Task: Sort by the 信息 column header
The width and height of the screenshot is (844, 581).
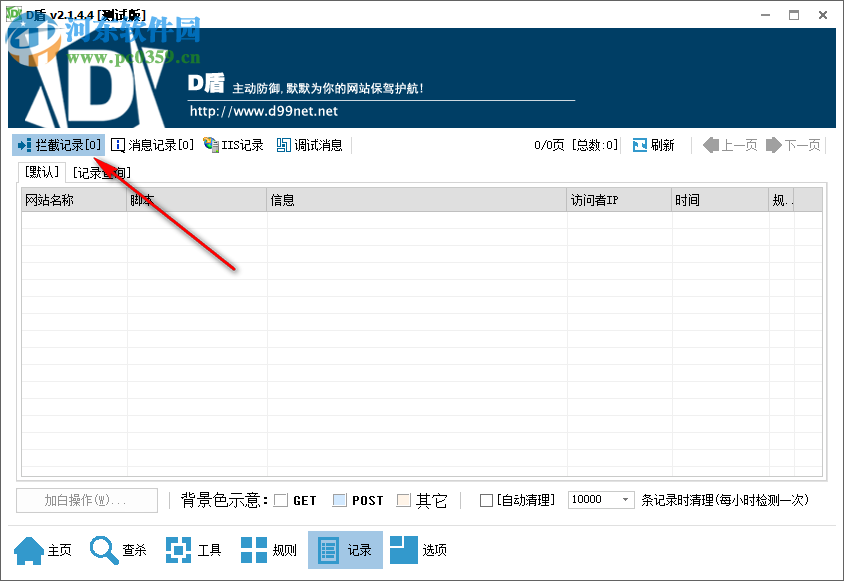Action: click(417, 200)
